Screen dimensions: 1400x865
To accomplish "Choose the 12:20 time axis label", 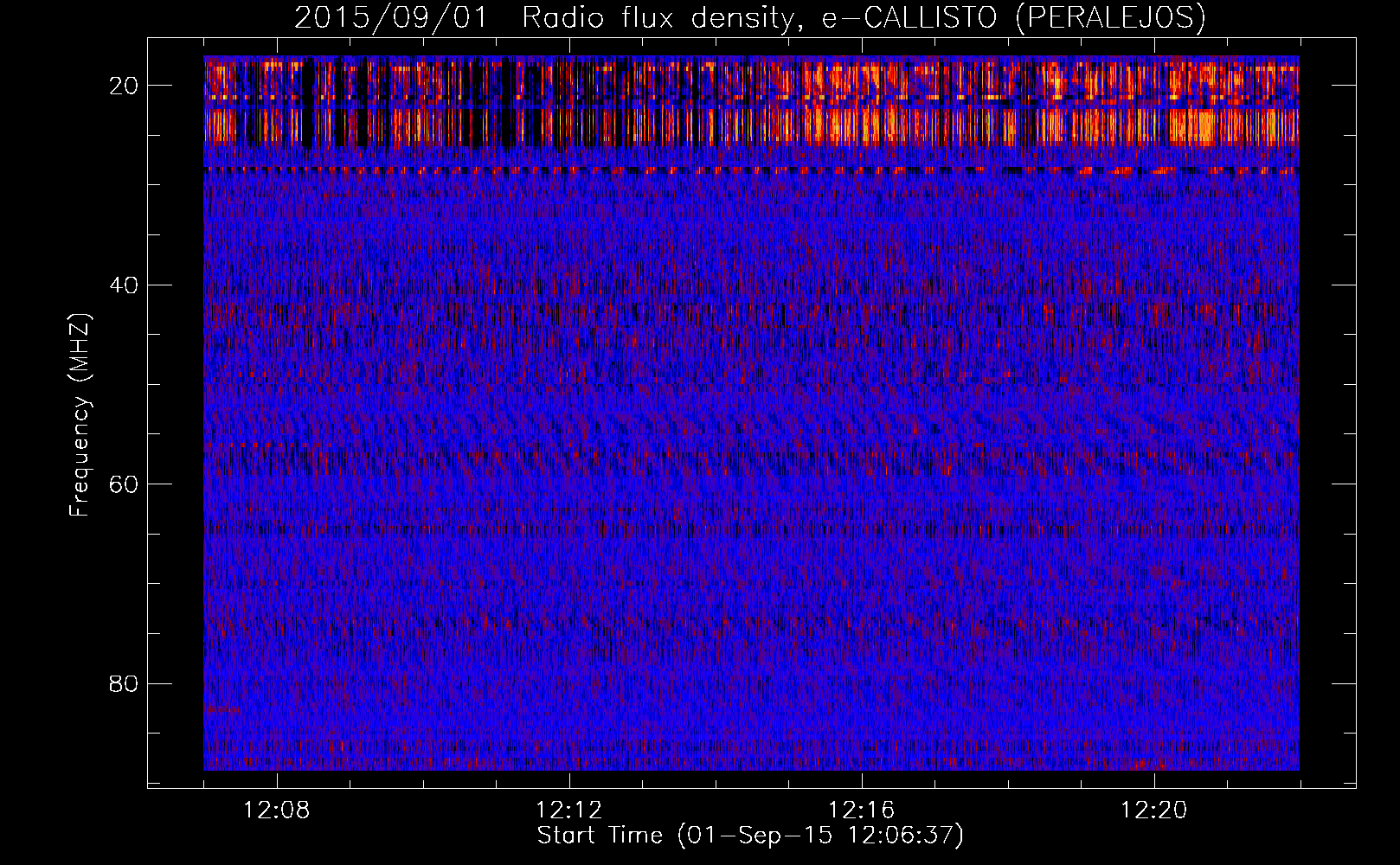I will pos(1154,811).
